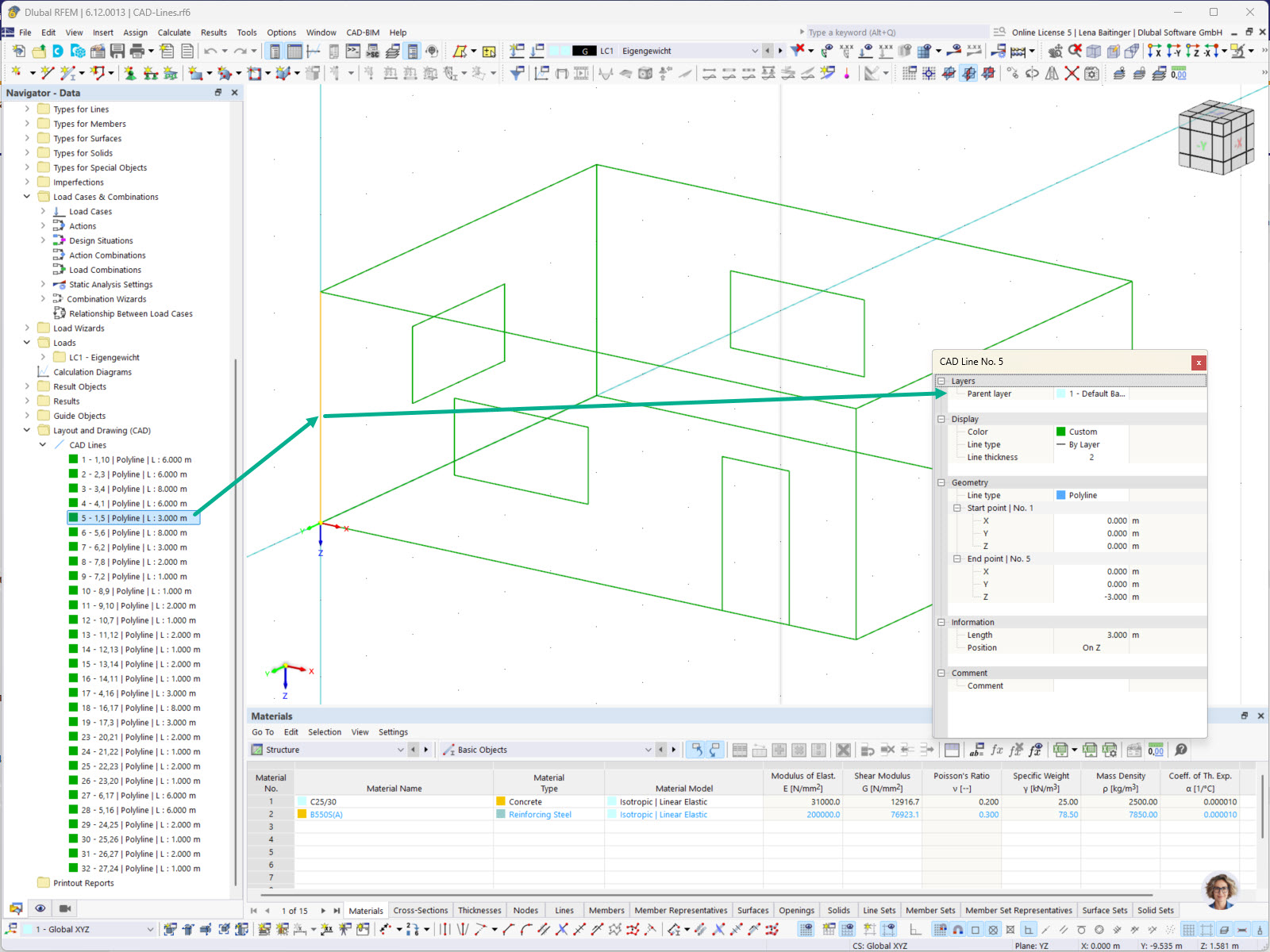
Task: Expand the Load Cases tree item
Action: (43, 211)
